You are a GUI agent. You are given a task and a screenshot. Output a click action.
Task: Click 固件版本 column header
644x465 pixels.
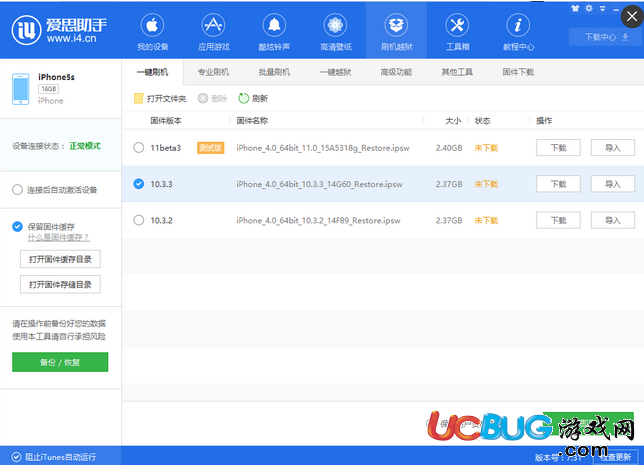[x=166, y=120]
